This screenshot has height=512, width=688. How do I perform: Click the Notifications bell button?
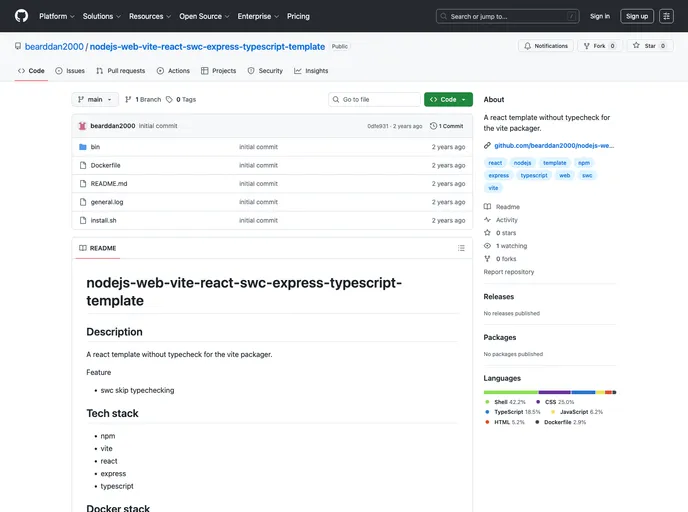point(545,46)
